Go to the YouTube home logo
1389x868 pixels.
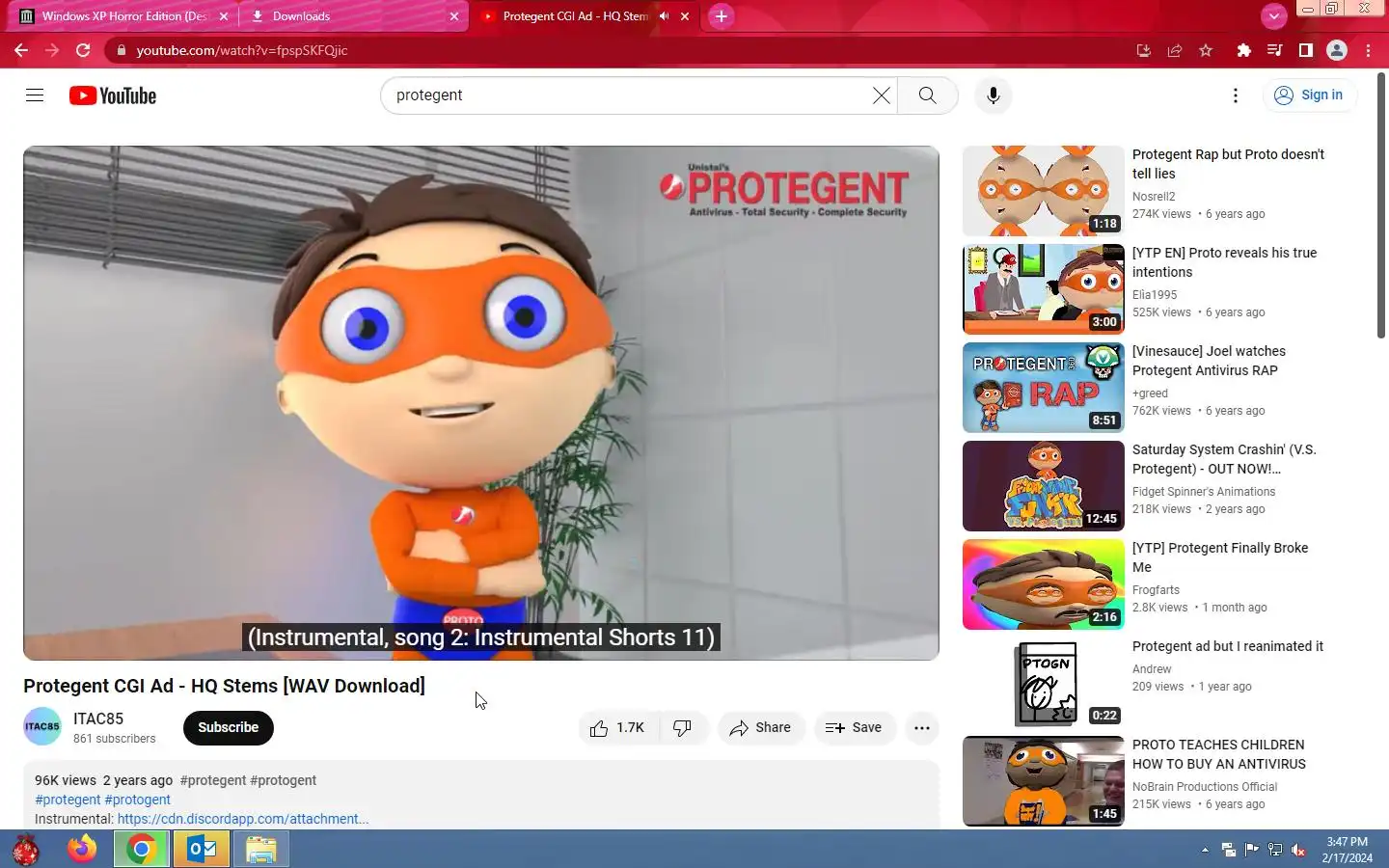pos(113,95)
